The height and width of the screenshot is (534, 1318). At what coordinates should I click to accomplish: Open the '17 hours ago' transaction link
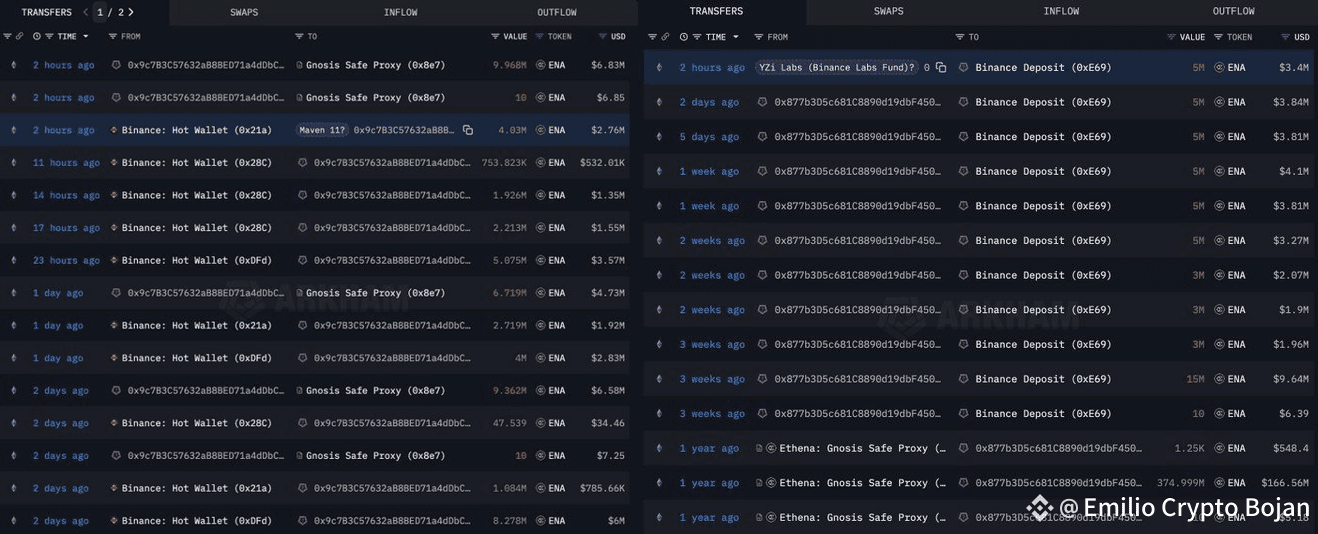click(x=65, y=228)
